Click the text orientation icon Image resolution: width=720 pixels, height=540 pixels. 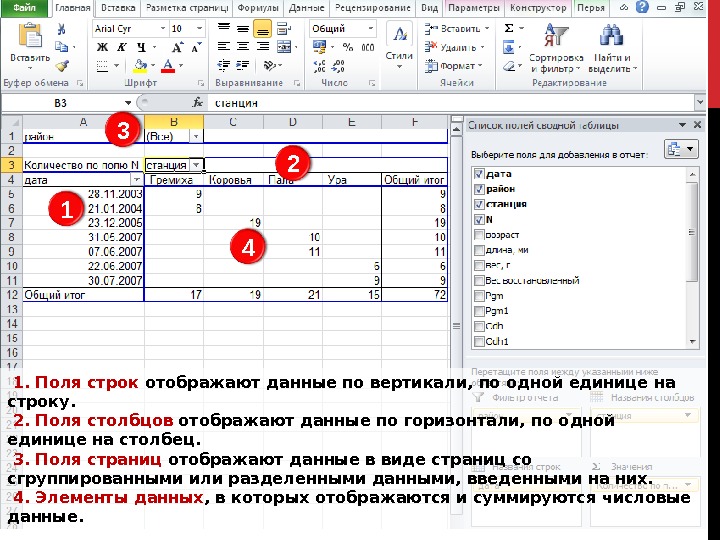(x=270, y=66)
